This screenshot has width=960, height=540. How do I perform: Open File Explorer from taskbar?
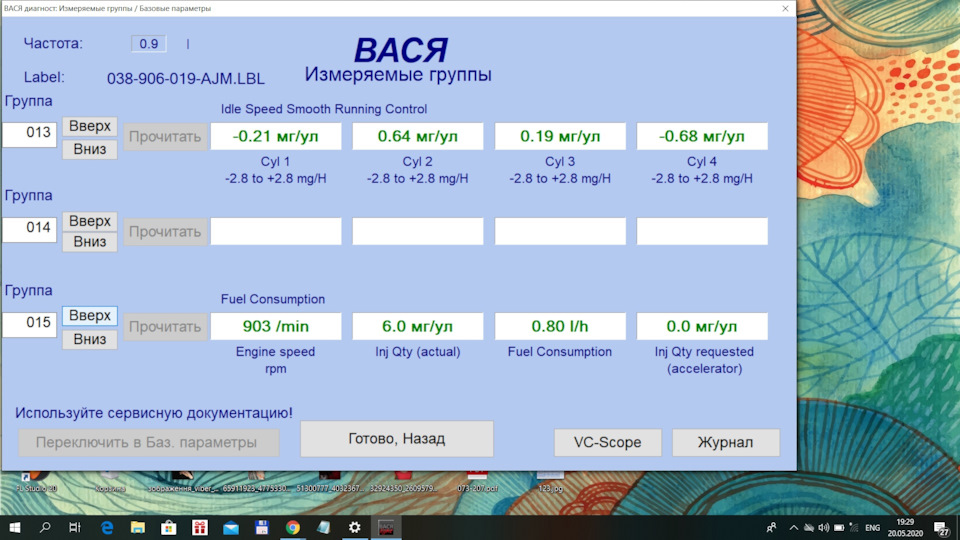tap(138, 527)
